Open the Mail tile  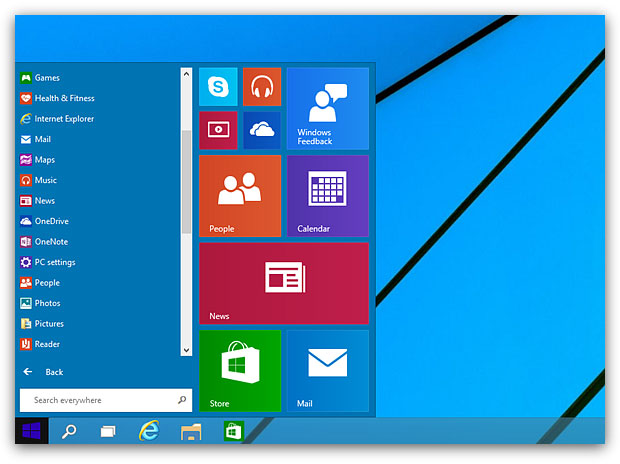point(328,371)
